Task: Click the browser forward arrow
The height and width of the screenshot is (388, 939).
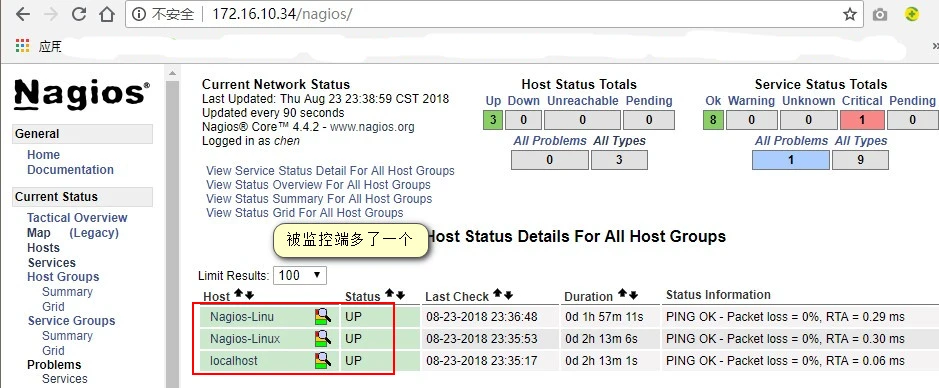Action: point(52,14)
